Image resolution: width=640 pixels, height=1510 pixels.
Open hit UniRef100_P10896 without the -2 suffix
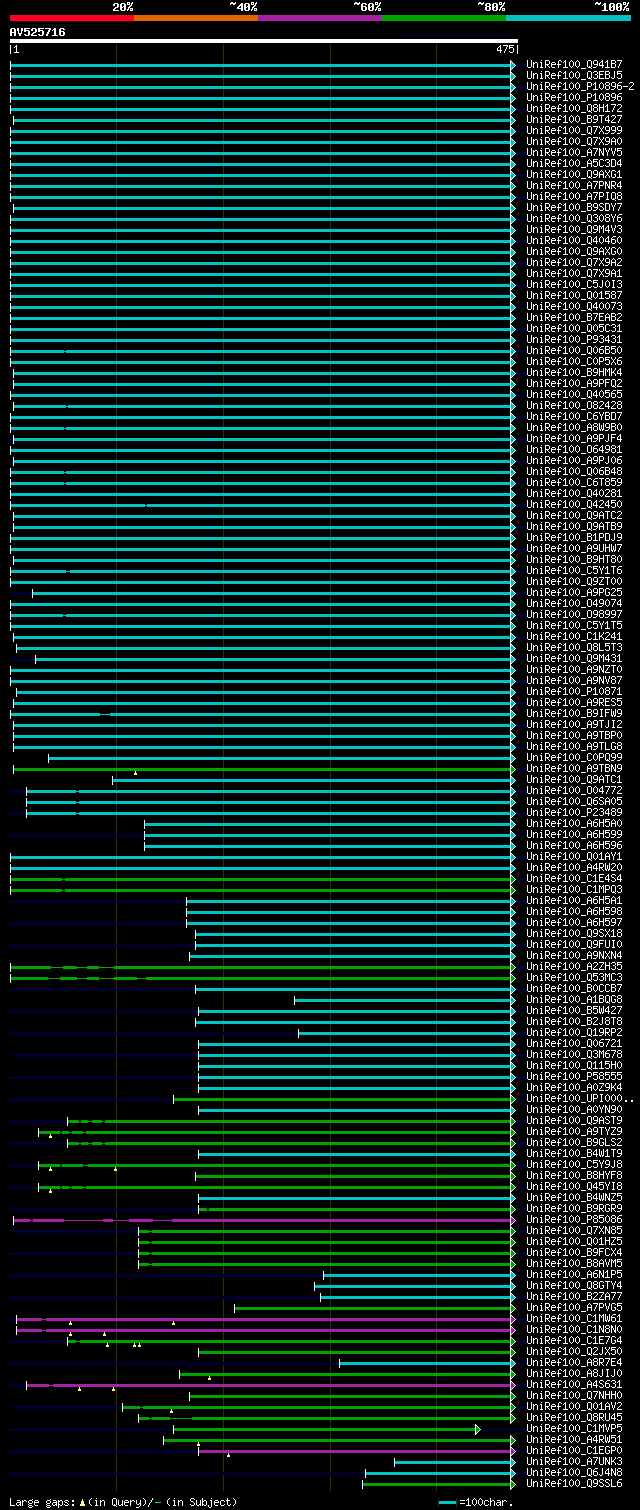tap(574, 98)
